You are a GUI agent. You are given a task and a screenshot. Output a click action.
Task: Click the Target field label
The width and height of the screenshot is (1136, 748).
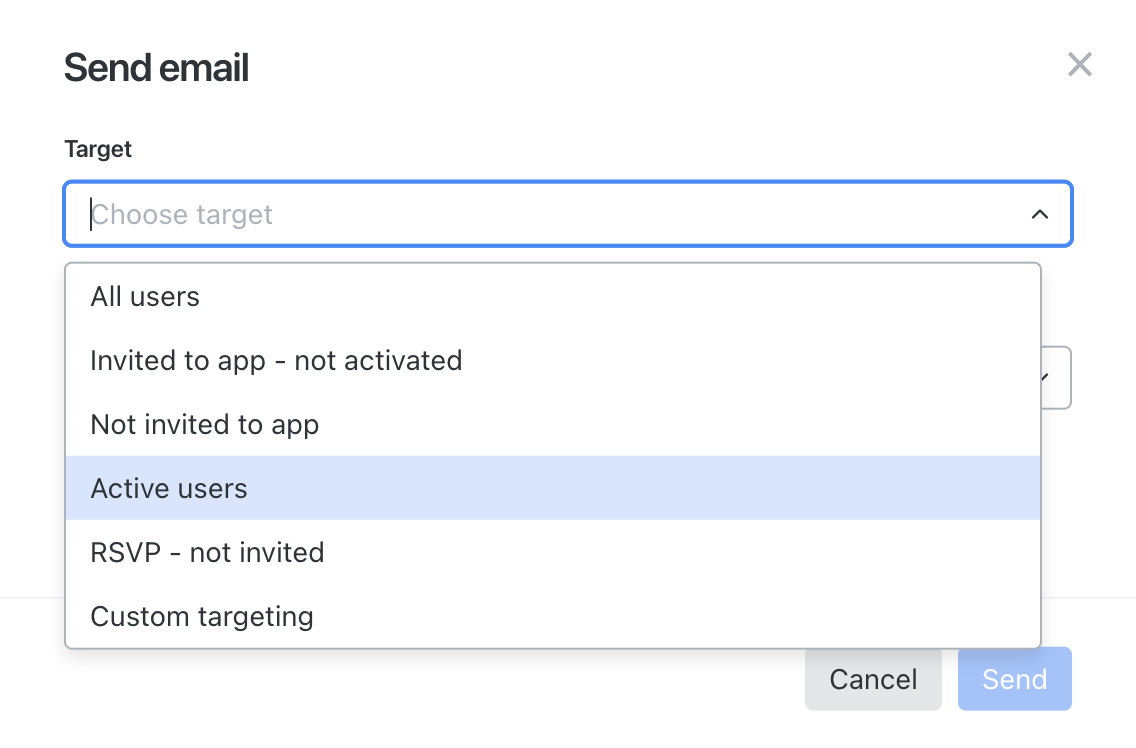click(98, 149)
